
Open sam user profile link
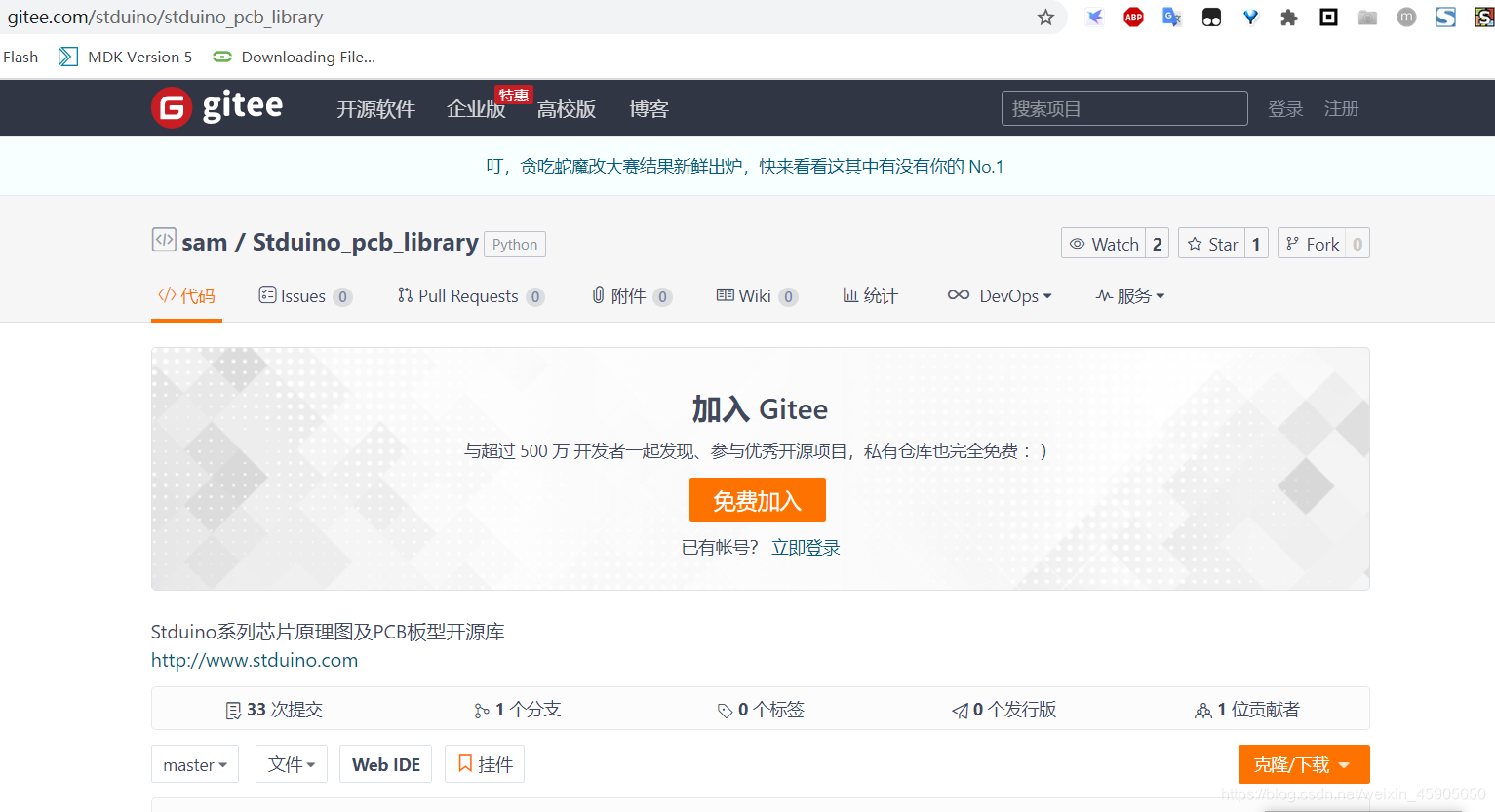tap(204, 243)
